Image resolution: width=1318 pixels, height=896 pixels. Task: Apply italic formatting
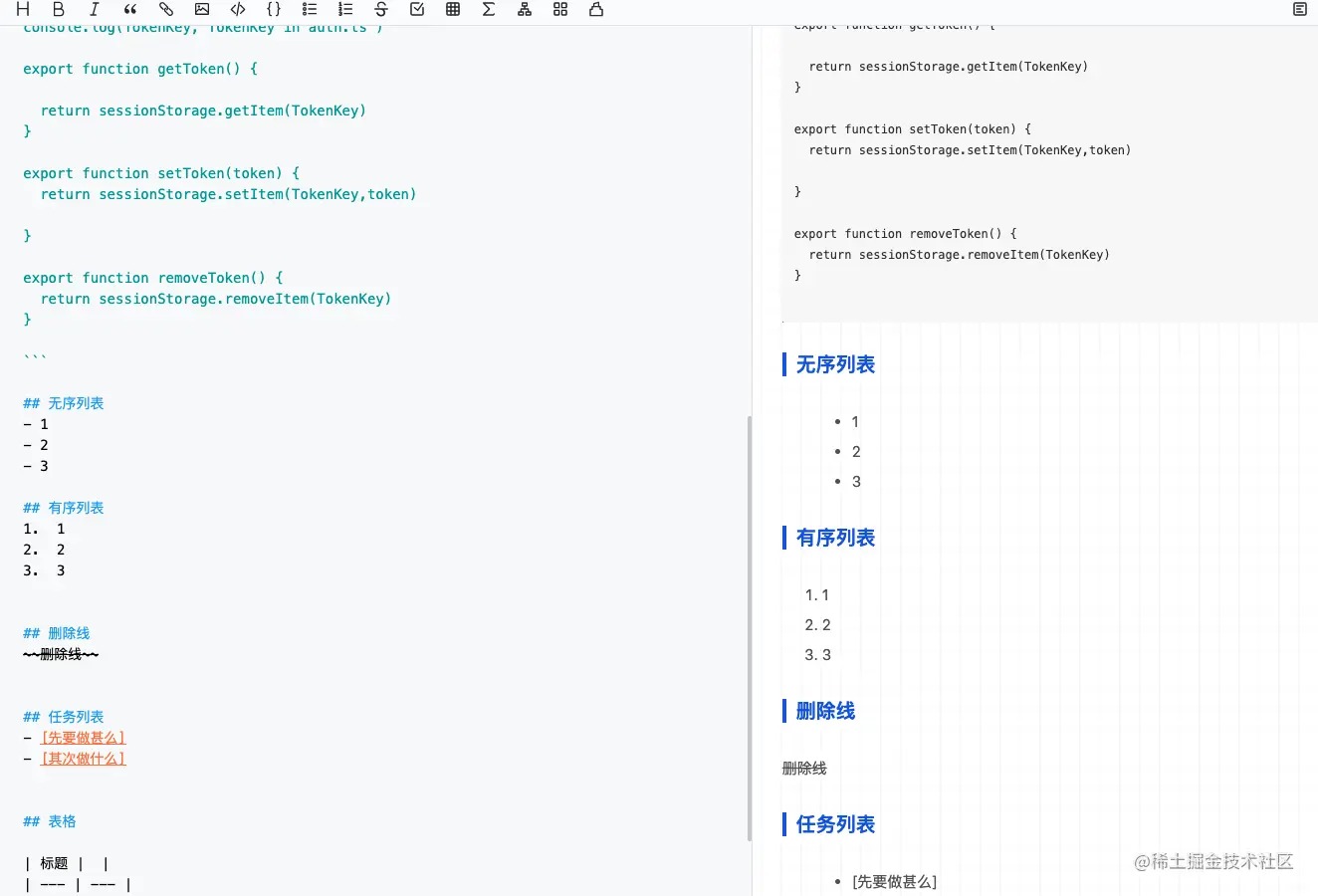pyautogui.click(x=95, y=9)
